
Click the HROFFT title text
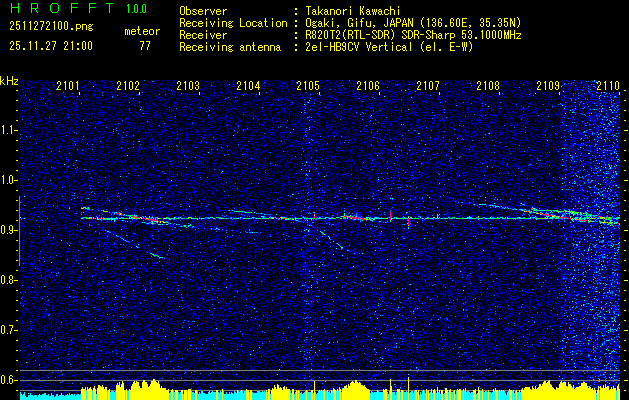[61, 8]
